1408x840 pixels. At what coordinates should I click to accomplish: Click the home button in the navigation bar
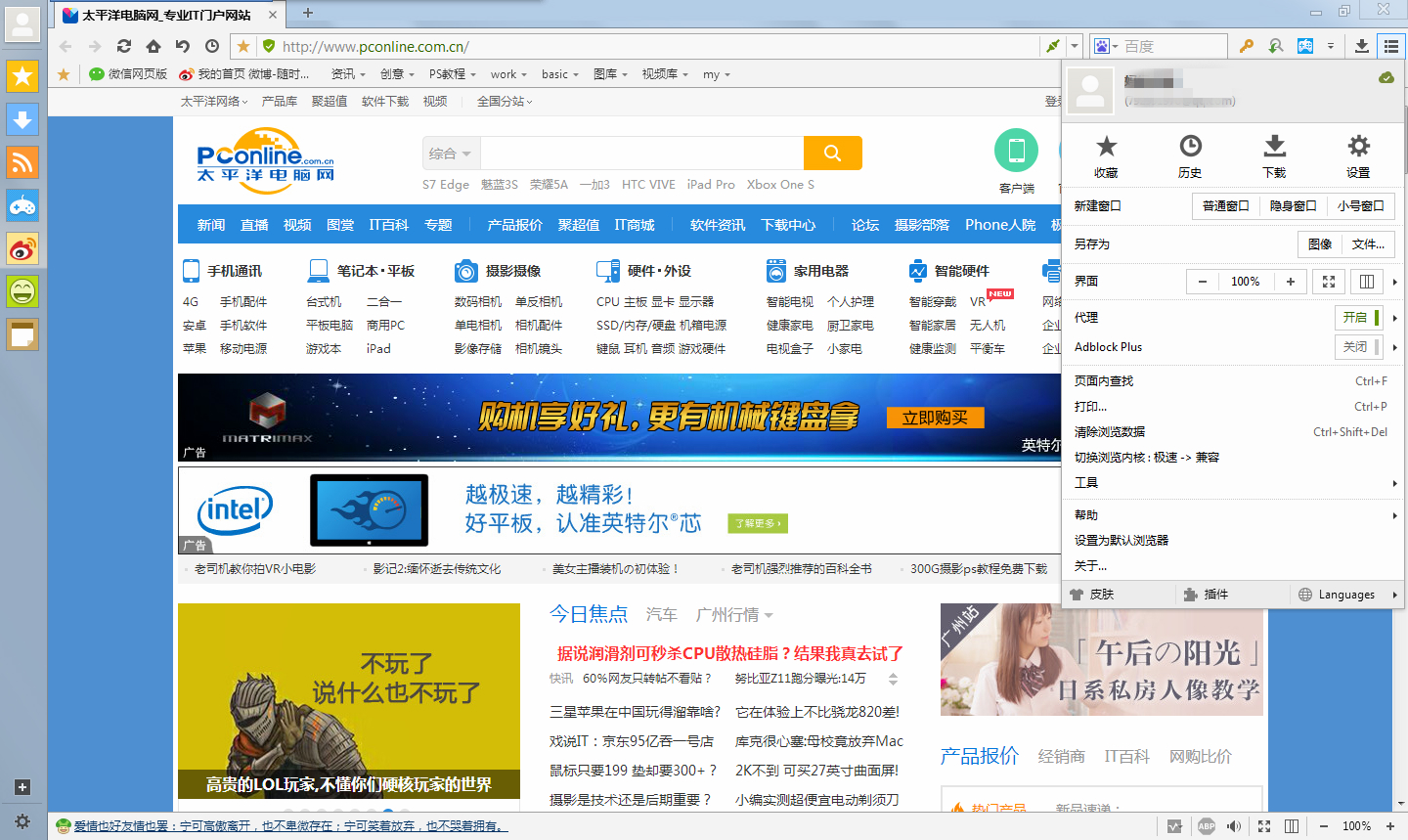coord(154,46)
